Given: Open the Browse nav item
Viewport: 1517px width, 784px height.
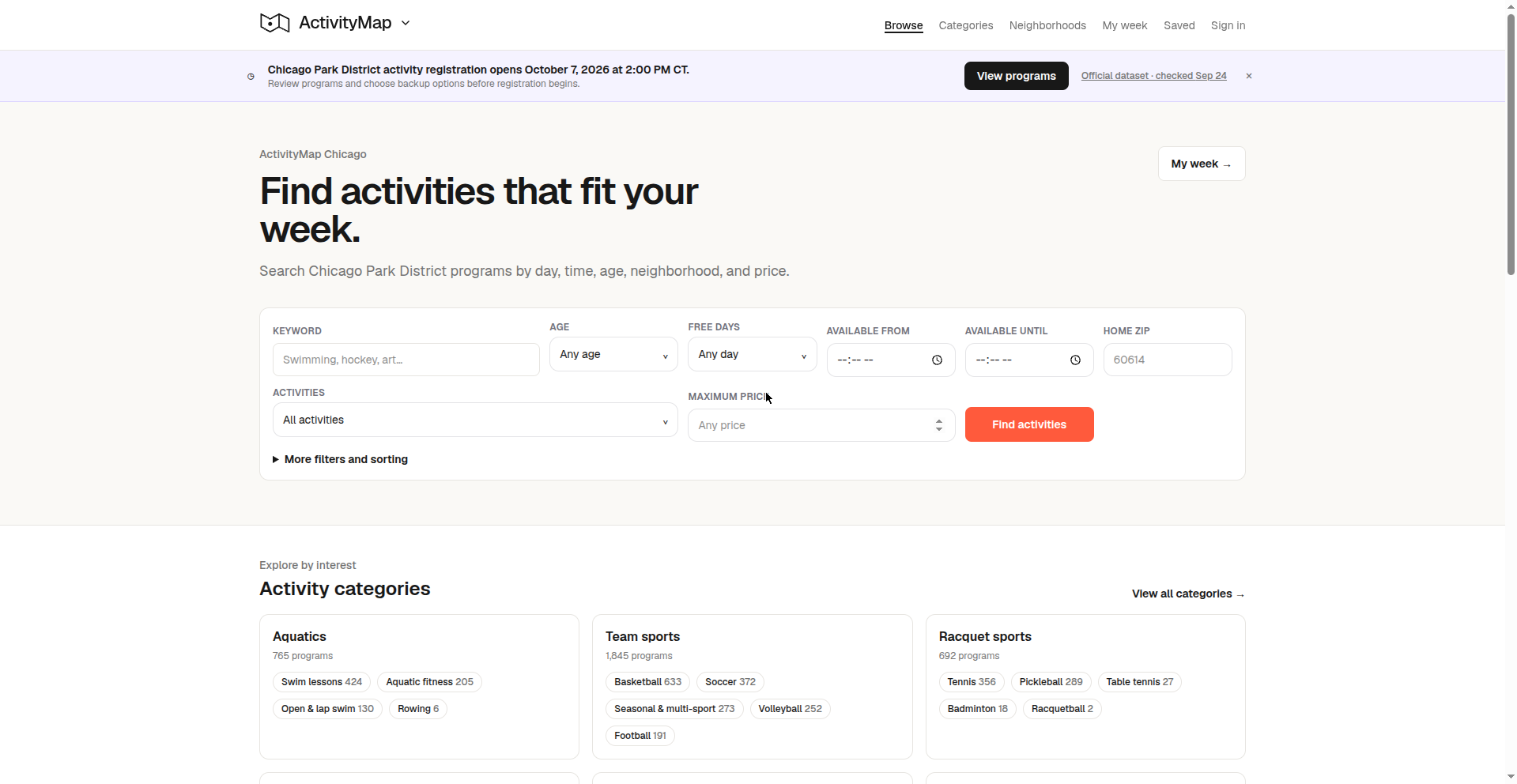Looking at the screenshot, I should pyautogui.click(x=904, y=25).
